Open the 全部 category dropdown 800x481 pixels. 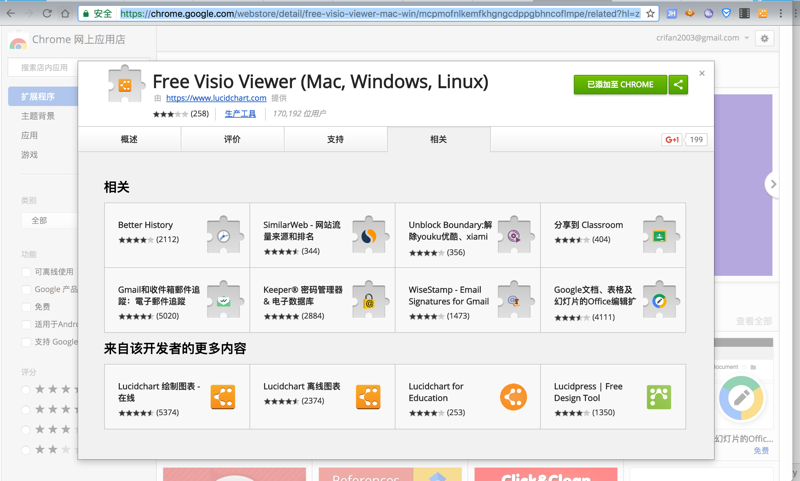click(x=49, y=220)
